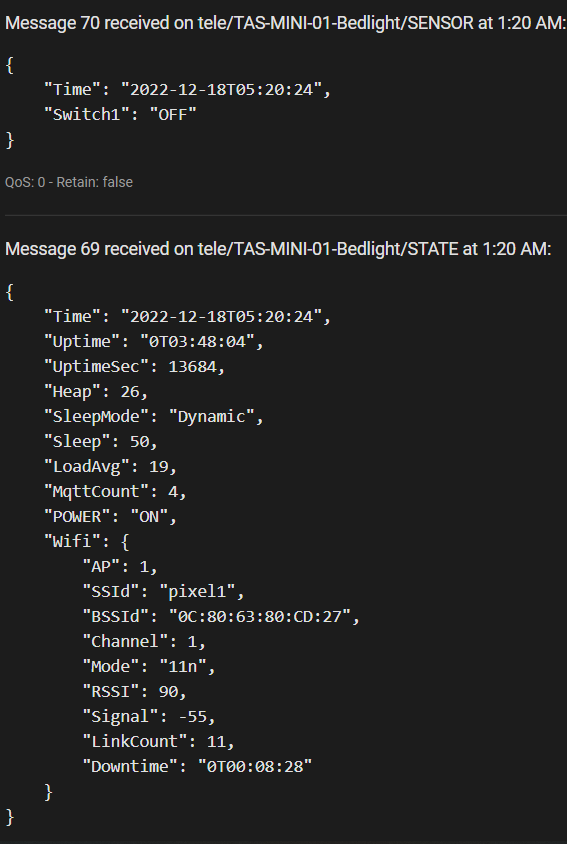
Task: Click the Heap 26 line
Action: [96, 391]
